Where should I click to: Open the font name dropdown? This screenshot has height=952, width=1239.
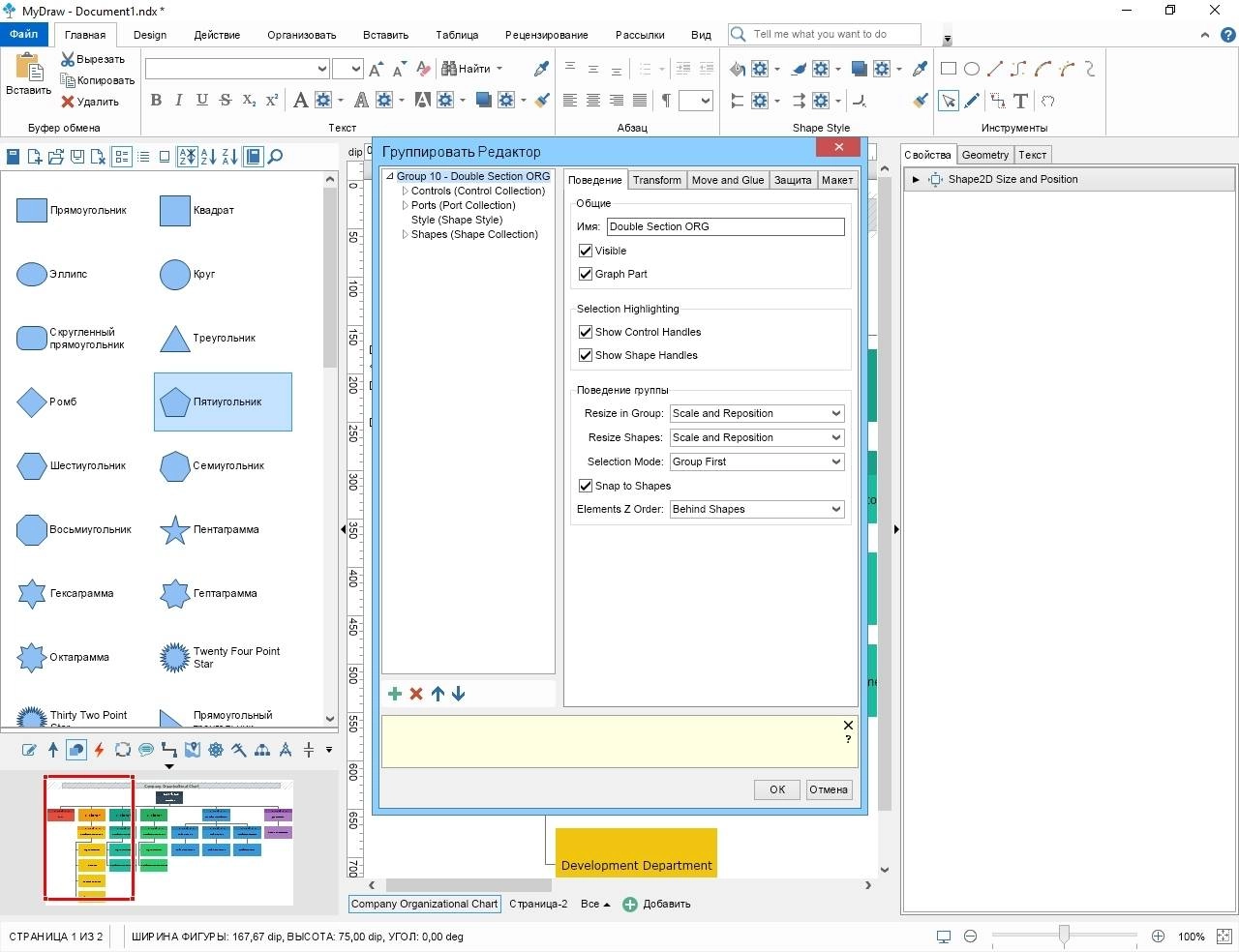pos(322,69)
